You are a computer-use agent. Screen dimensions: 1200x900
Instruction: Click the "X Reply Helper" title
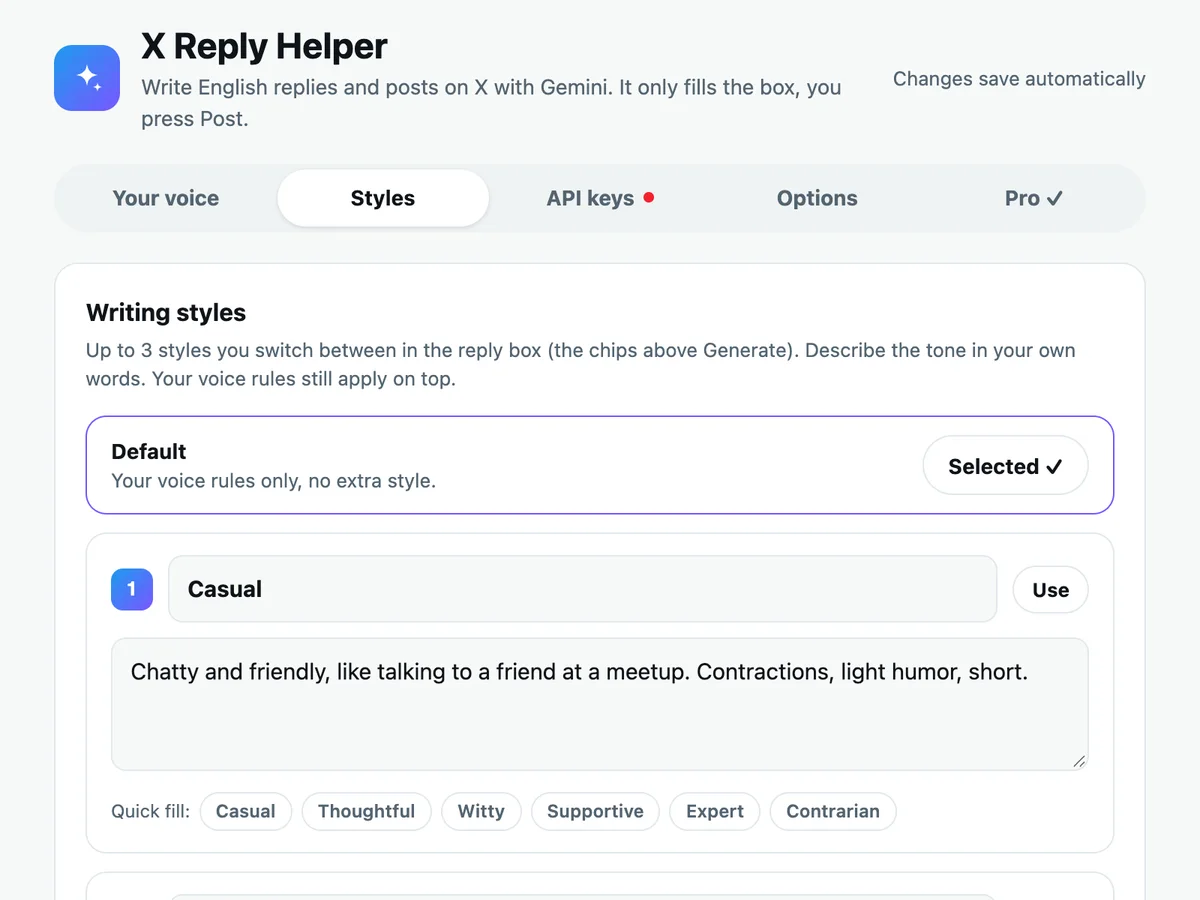[x=264, y=46]
